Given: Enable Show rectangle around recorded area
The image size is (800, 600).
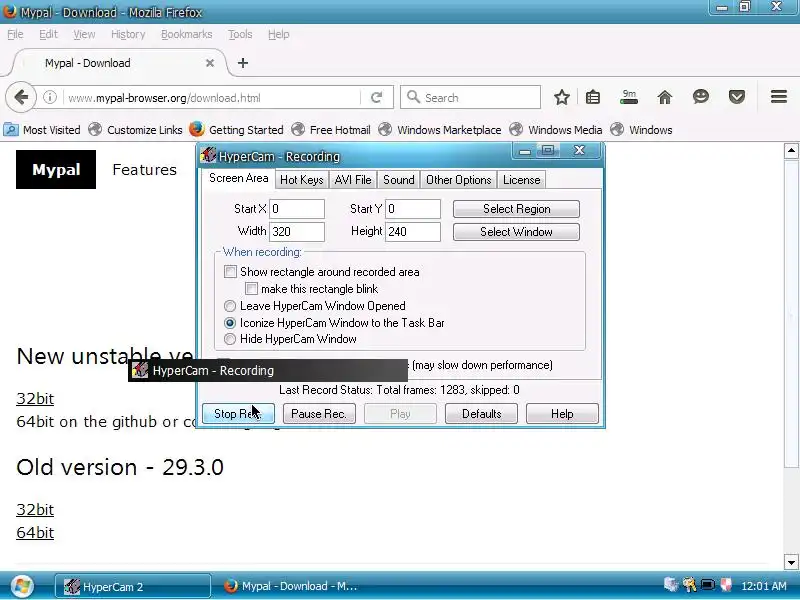Looking at the screenshot, I should tap(231, 271).
